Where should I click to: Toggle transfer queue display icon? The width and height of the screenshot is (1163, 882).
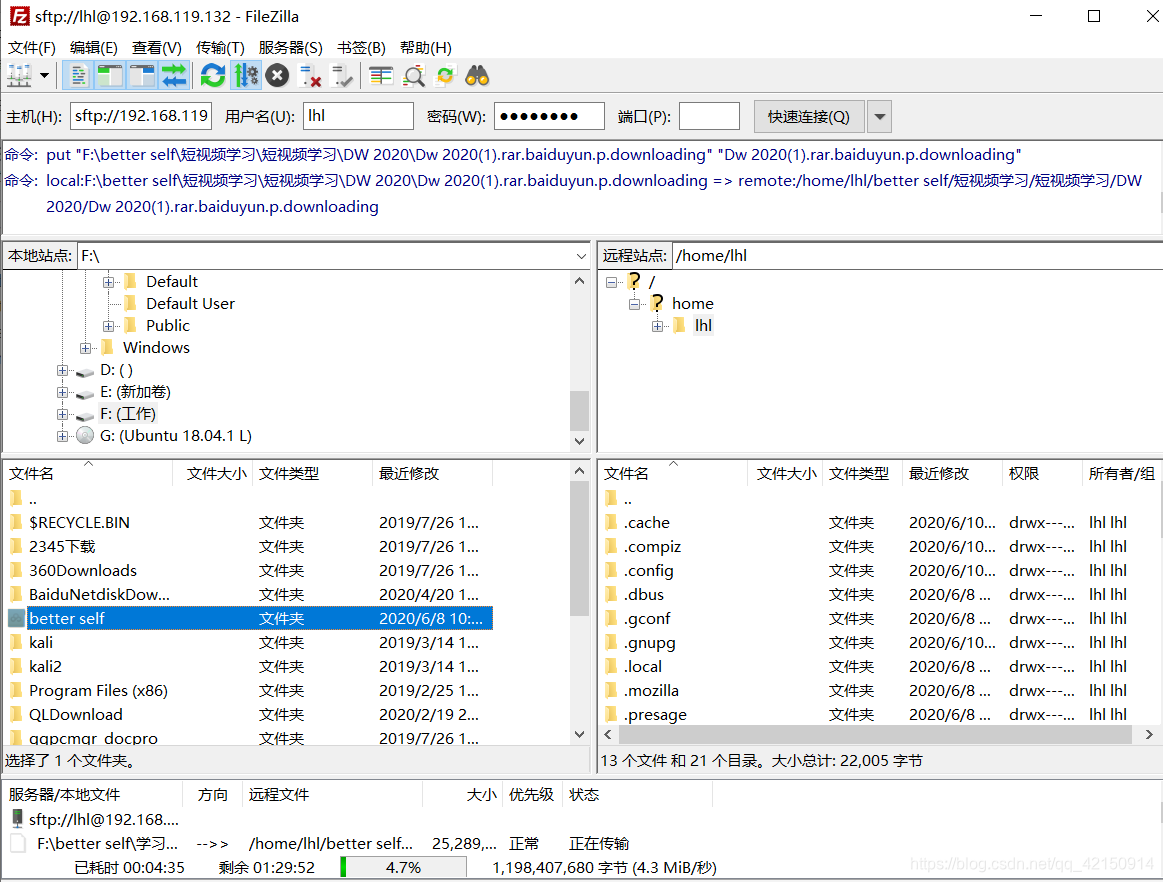[174, 76]
